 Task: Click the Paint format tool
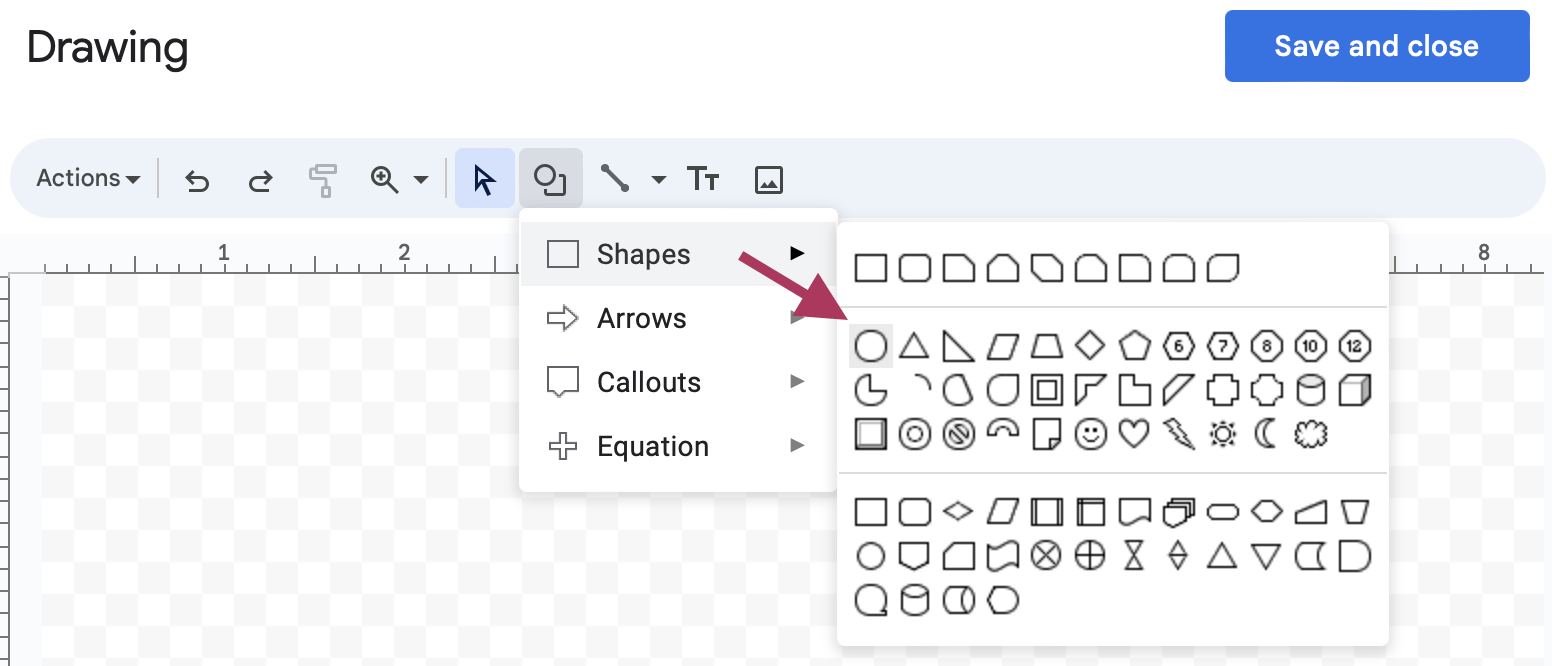(323, 179)
